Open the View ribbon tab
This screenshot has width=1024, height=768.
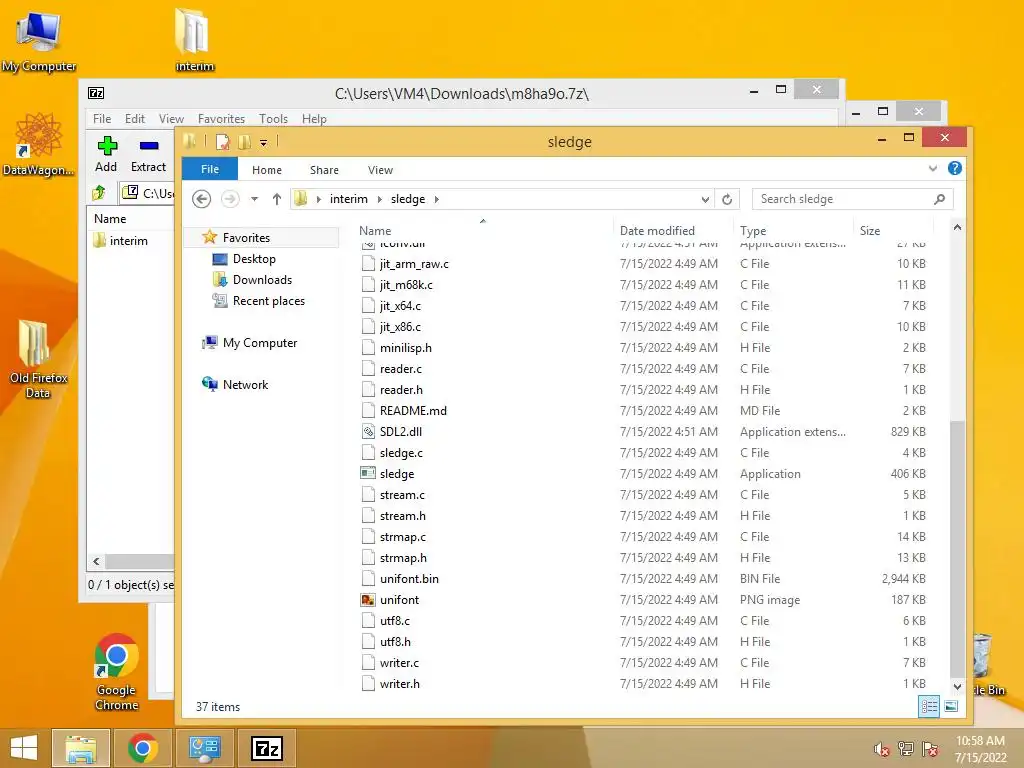coord(380,170)
